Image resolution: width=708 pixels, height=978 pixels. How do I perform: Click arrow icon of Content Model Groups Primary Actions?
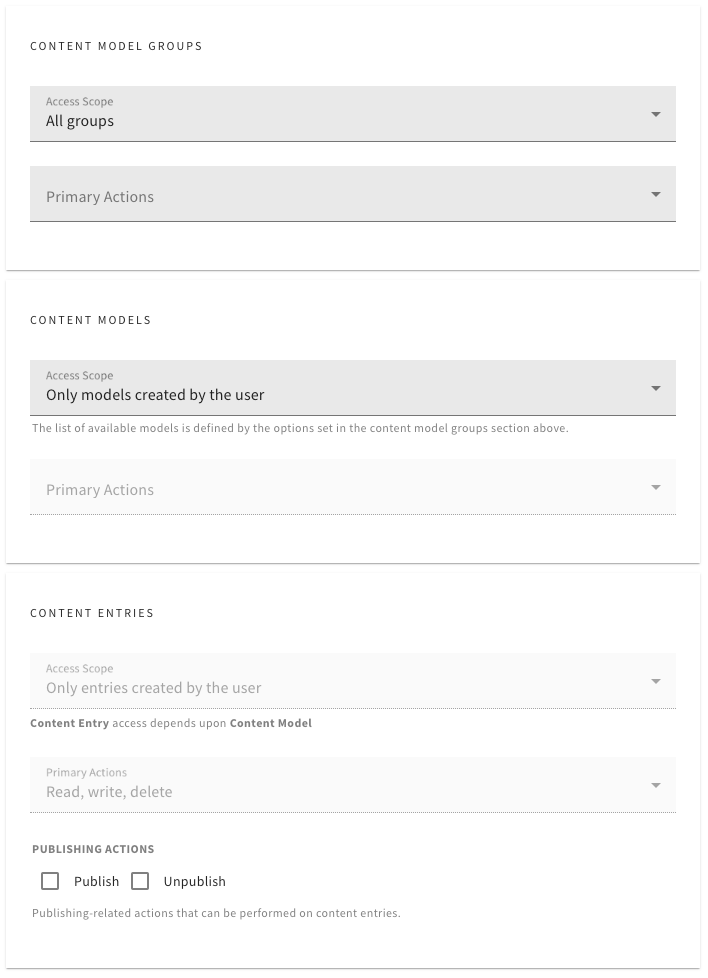[656, 195]
